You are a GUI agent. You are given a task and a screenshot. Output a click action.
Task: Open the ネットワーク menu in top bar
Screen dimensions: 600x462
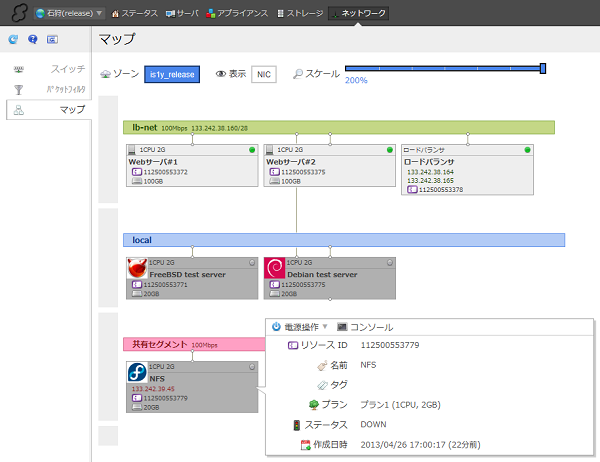tap(359, 14)
